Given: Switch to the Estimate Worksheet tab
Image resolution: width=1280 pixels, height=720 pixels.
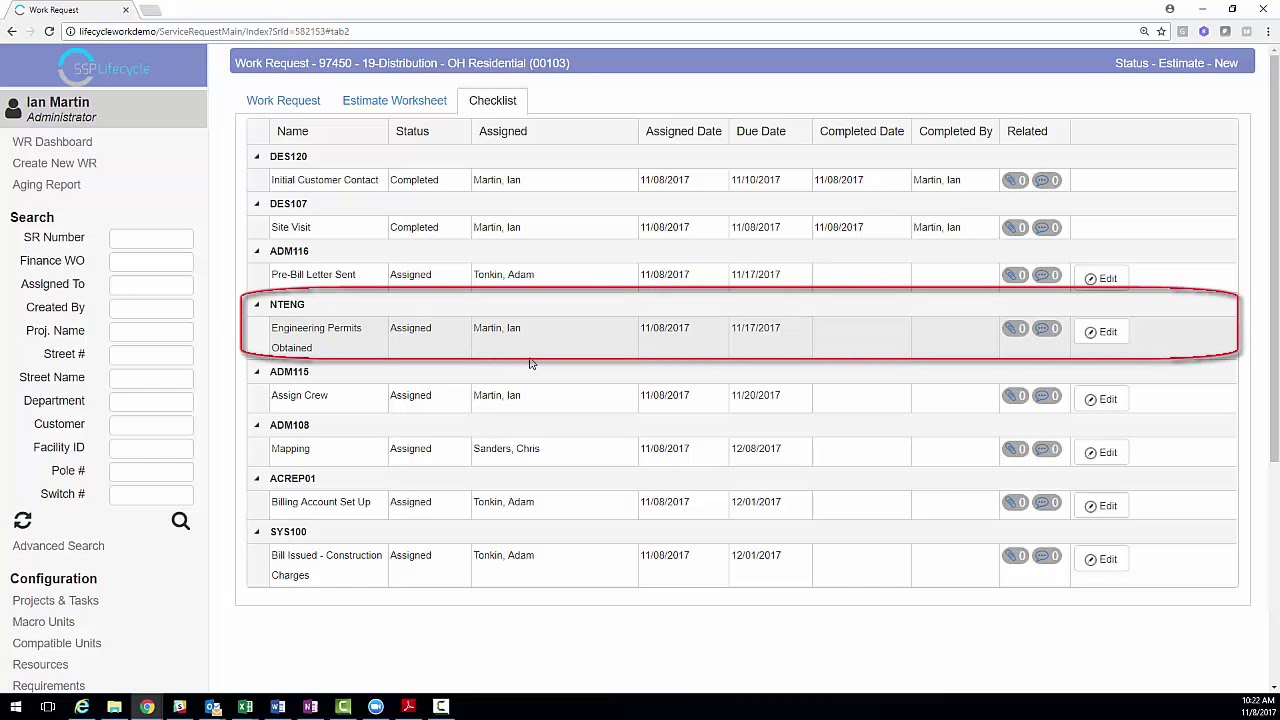Looking at the screenshot, I should pos(394,101).
